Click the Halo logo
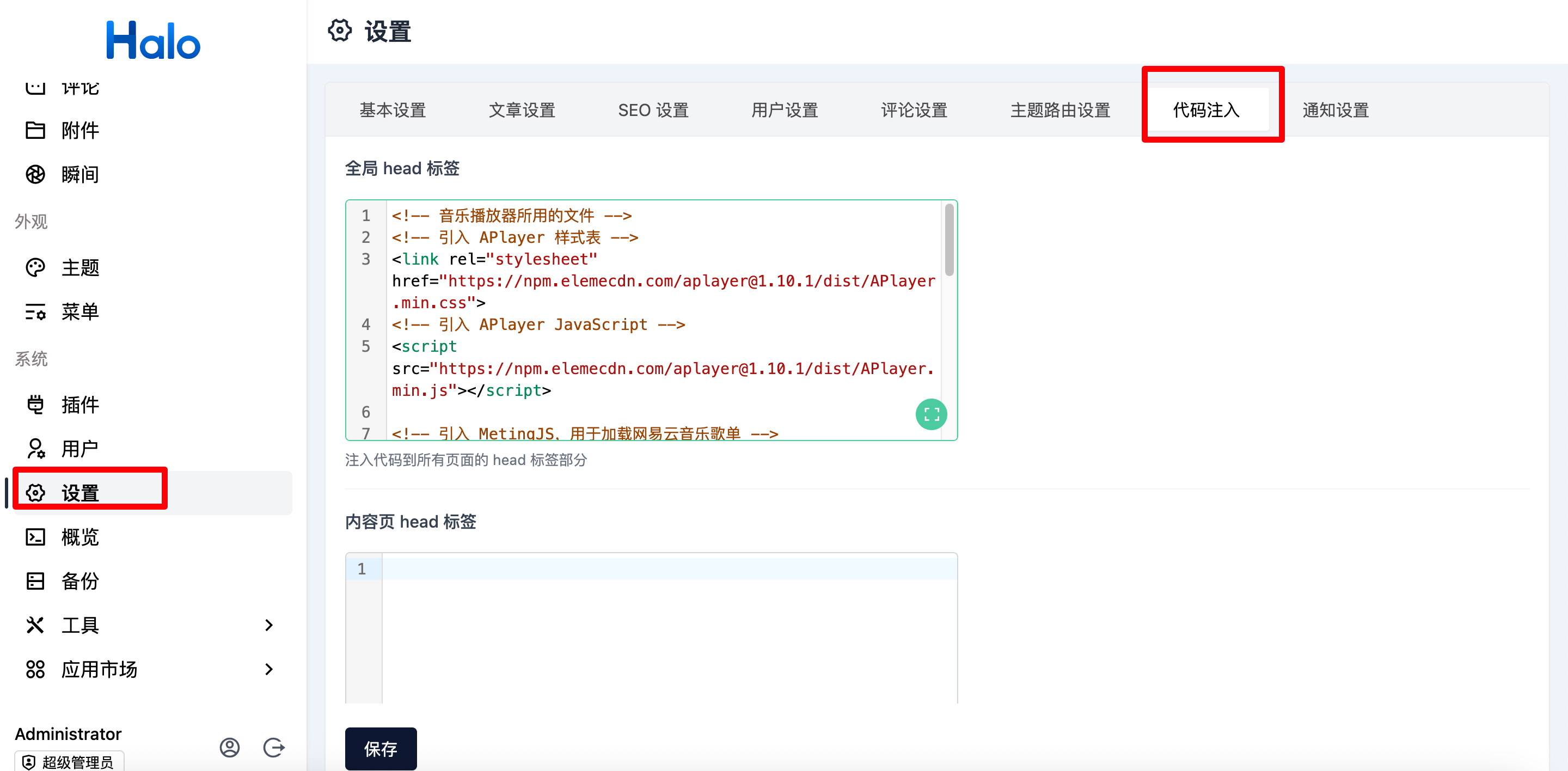The image size is (1568, 771). point(153,41)
